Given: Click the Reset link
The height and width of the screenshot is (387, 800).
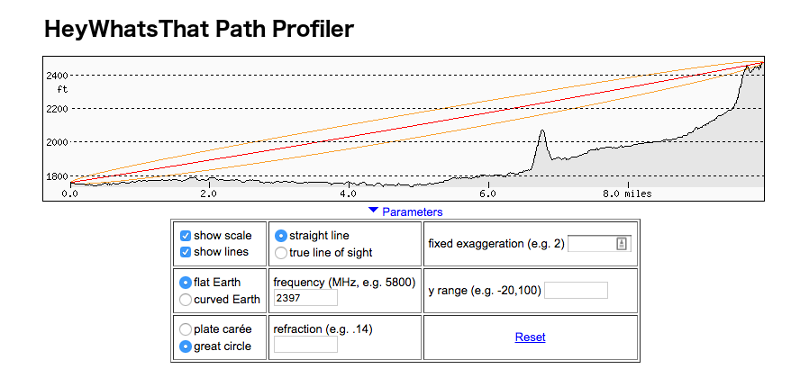Looking at the screenshot, I should tap(530, 337).
